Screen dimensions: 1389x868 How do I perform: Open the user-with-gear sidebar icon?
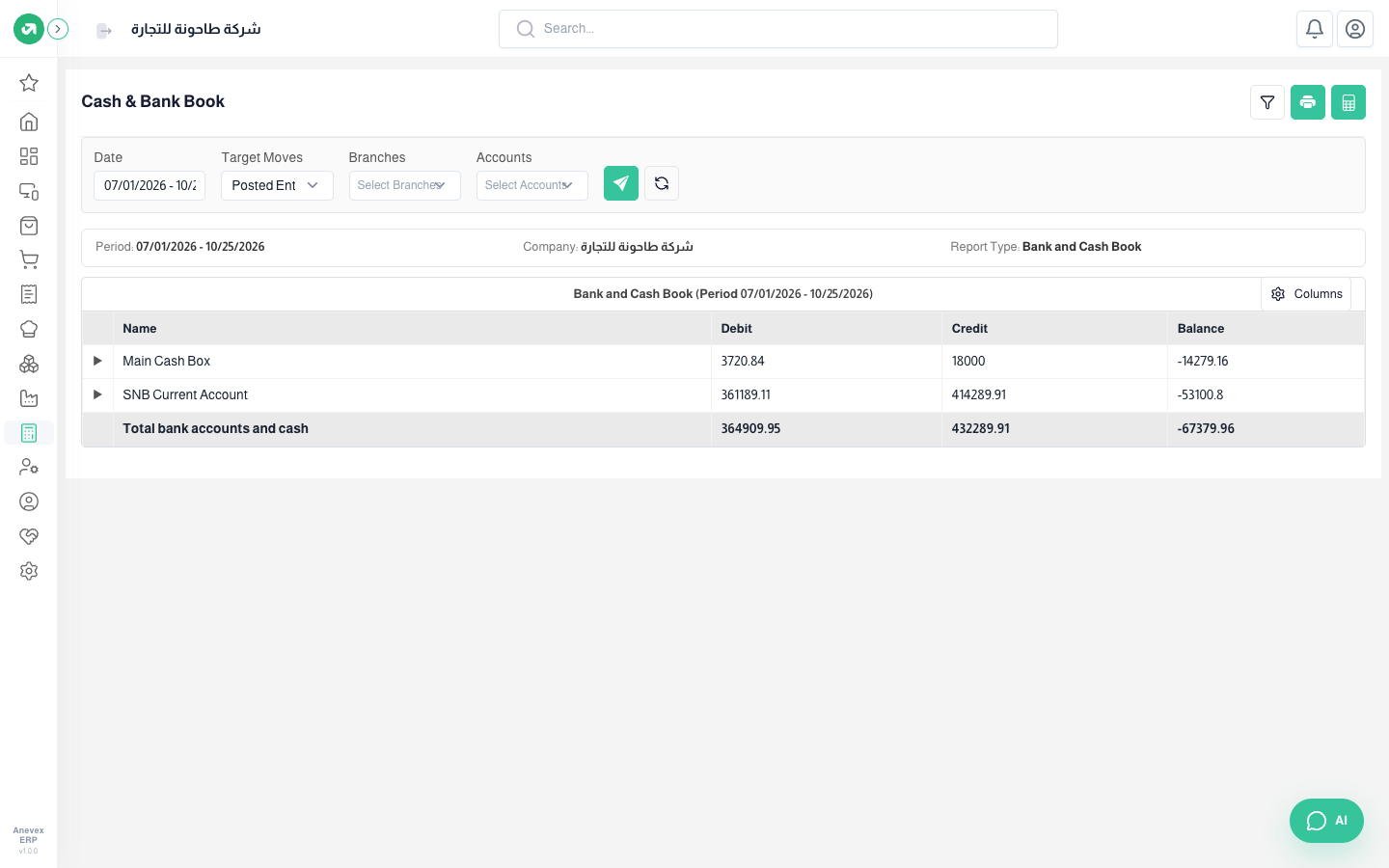[x=29, y=467]
